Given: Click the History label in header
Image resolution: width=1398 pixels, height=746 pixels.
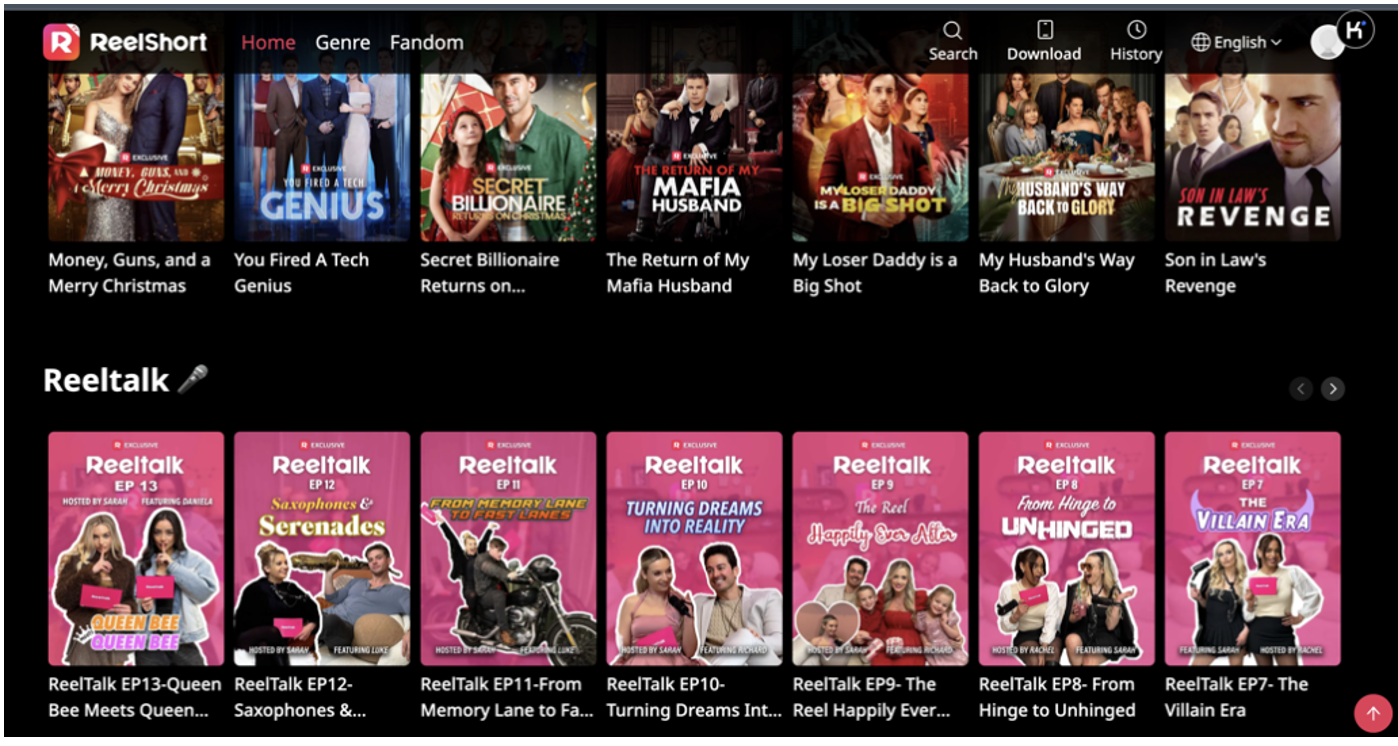Looking at the screenshot, I should tap(1136, 54).
